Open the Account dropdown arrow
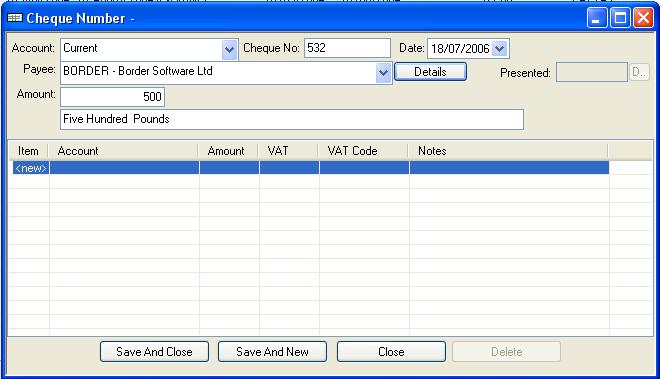Viewport: 660px width, 379px height. coord(229,50)
